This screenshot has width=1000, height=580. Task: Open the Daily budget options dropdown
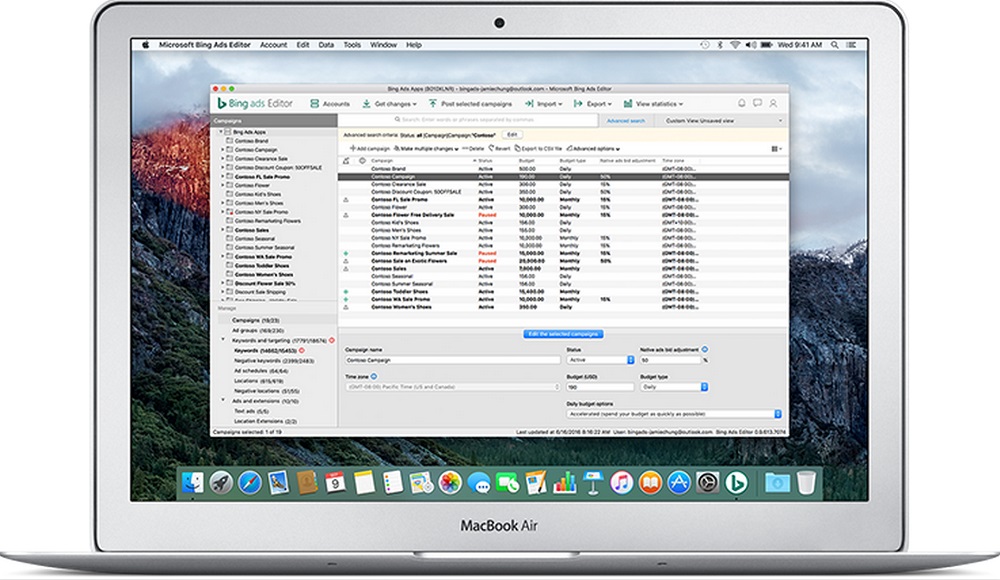click(673, 414)
